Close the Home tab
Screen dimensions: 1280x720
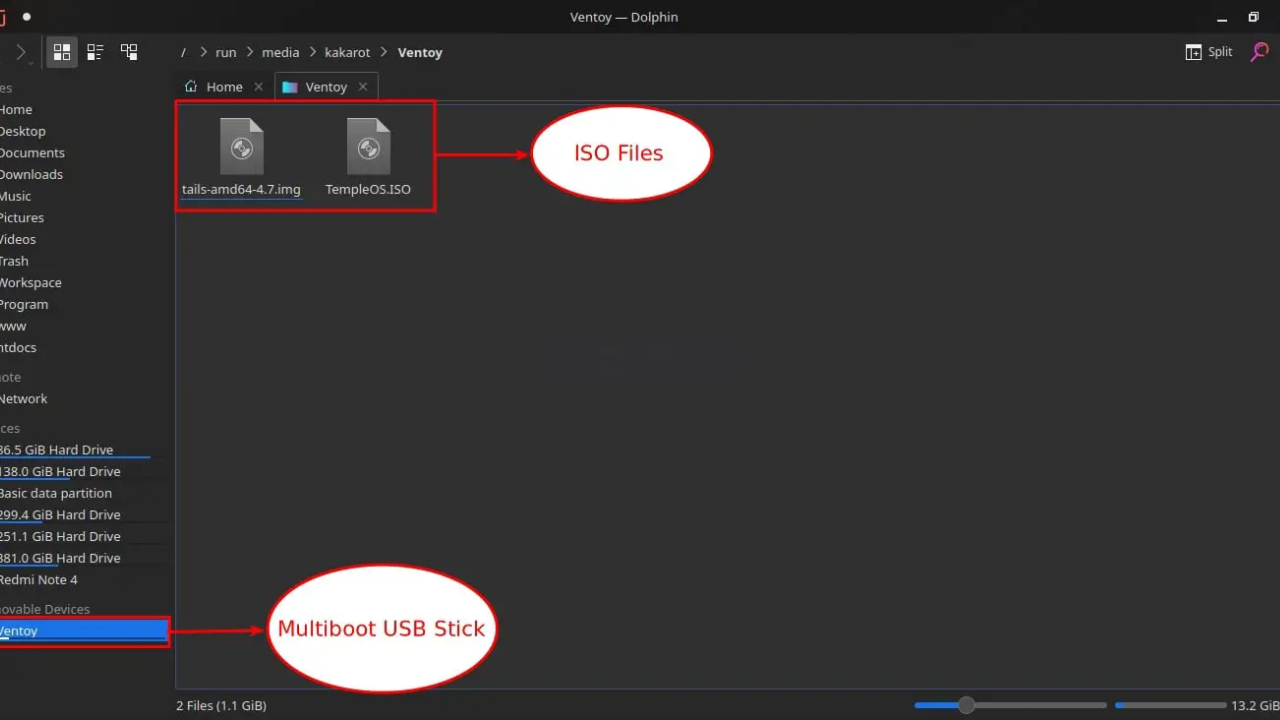point(258,87)
